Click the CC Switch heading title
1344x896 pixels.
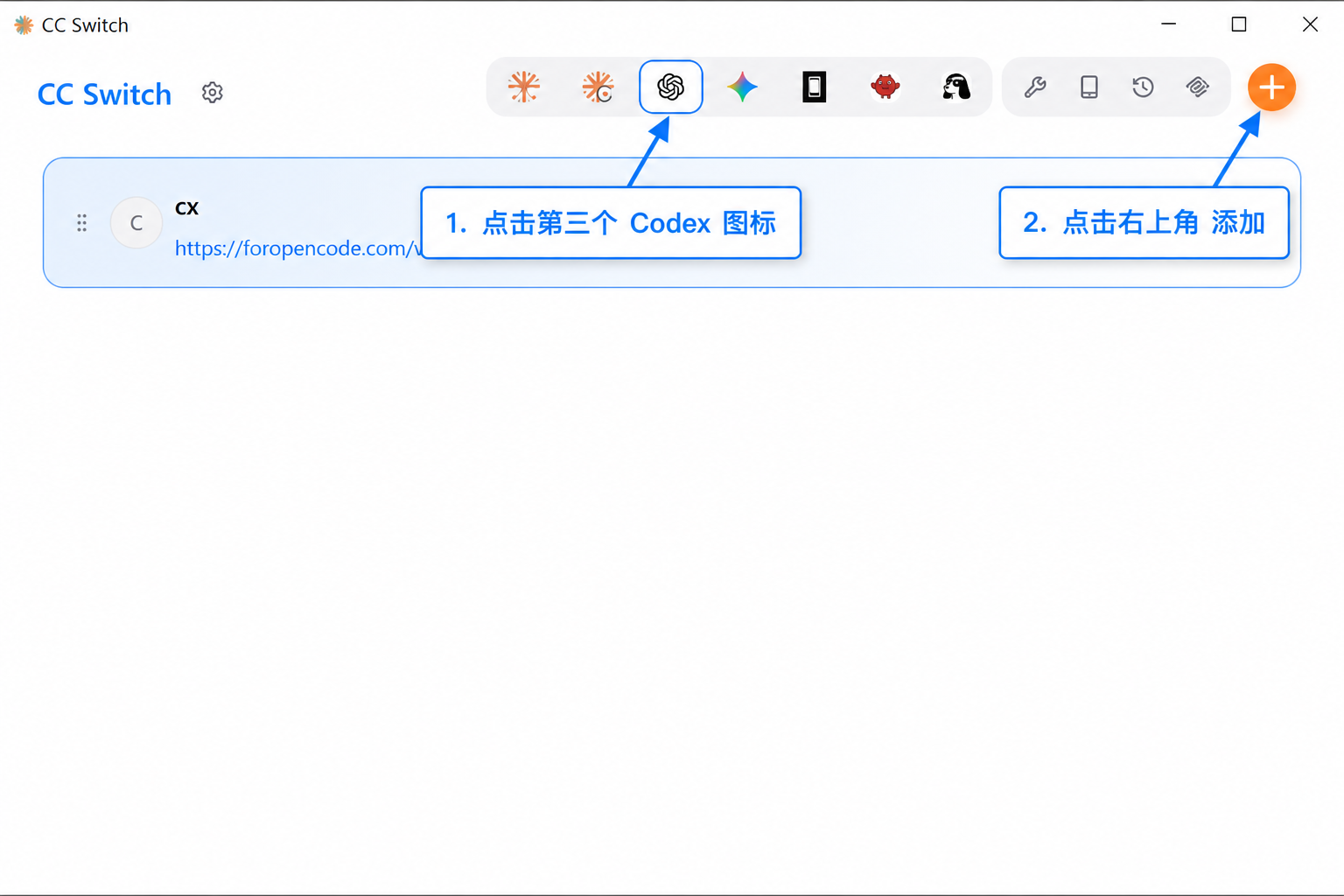pyautogui.click(x=105, y=94)
